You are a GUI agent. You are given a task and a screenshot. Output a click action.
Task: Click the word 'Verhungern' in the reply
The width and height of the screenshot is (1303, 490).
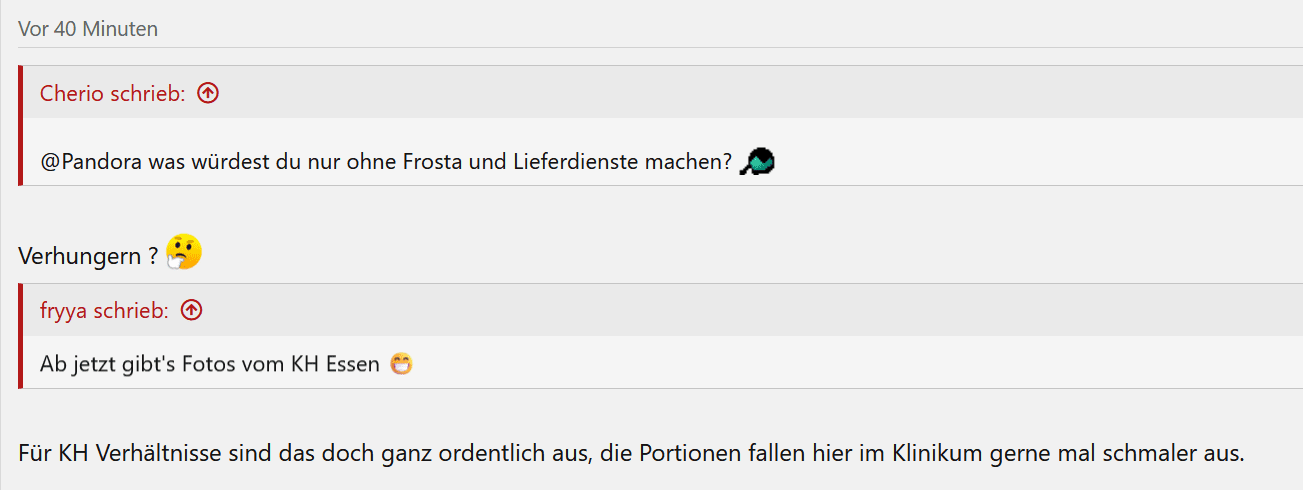tap(80, 256)
